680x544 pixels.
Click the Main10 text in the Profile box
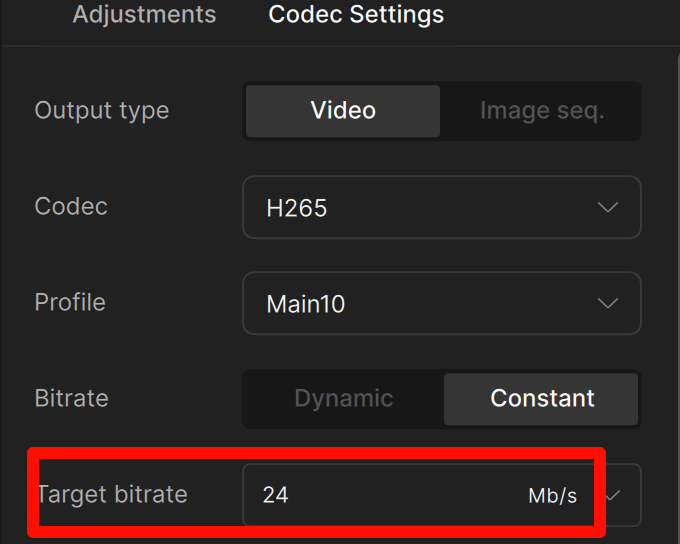click(306, 304)
